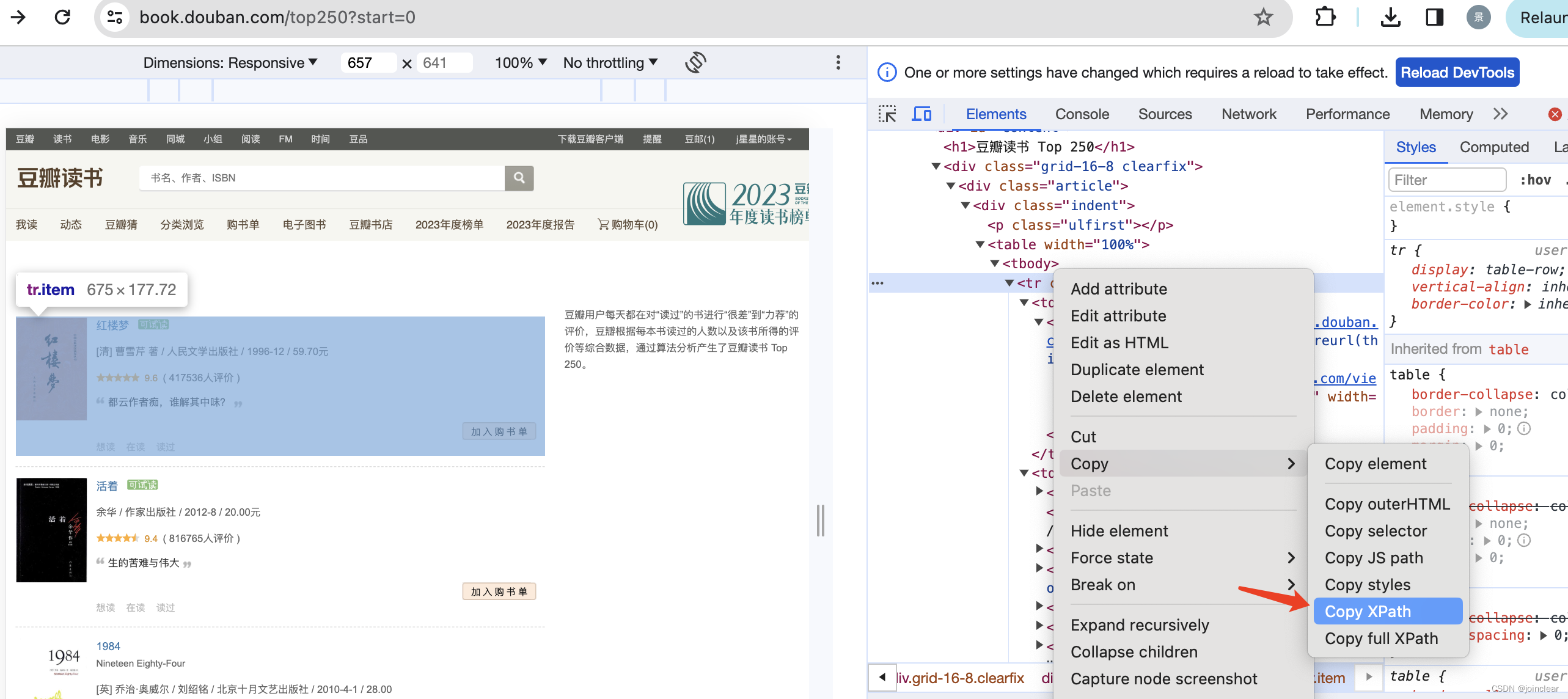Select Copy XPath in the submenu

click(x=1388, y=612)
